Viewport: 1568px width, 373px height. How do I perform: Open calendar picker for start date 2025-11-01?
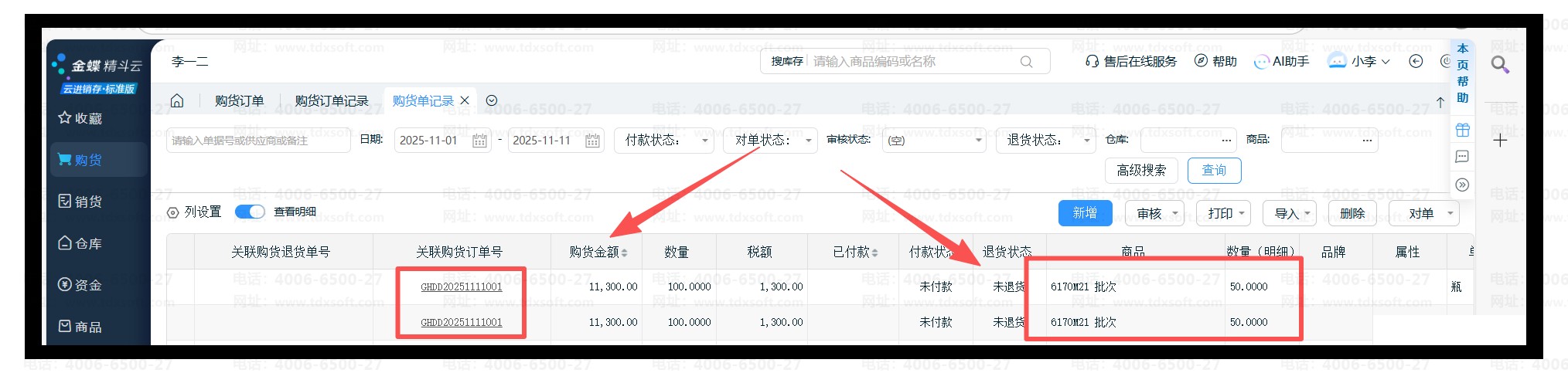[x=479, y=141]
